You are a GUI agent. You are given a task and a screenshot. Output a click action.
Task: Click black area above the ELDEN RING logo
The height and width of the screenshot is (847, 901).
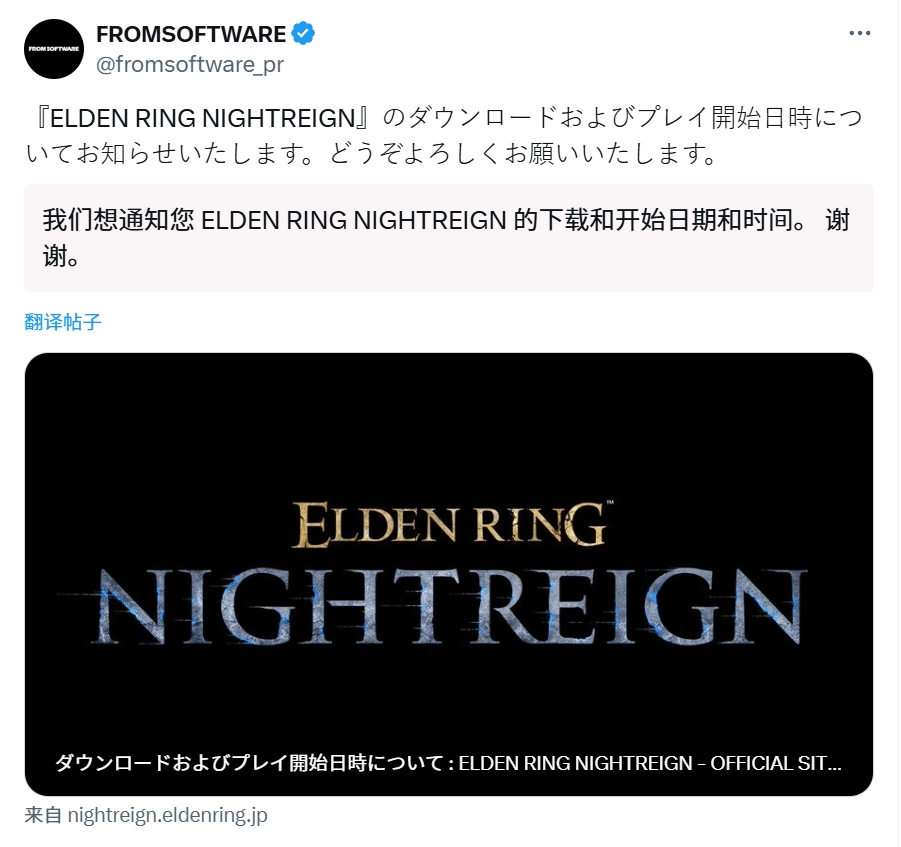coord(449,425)
